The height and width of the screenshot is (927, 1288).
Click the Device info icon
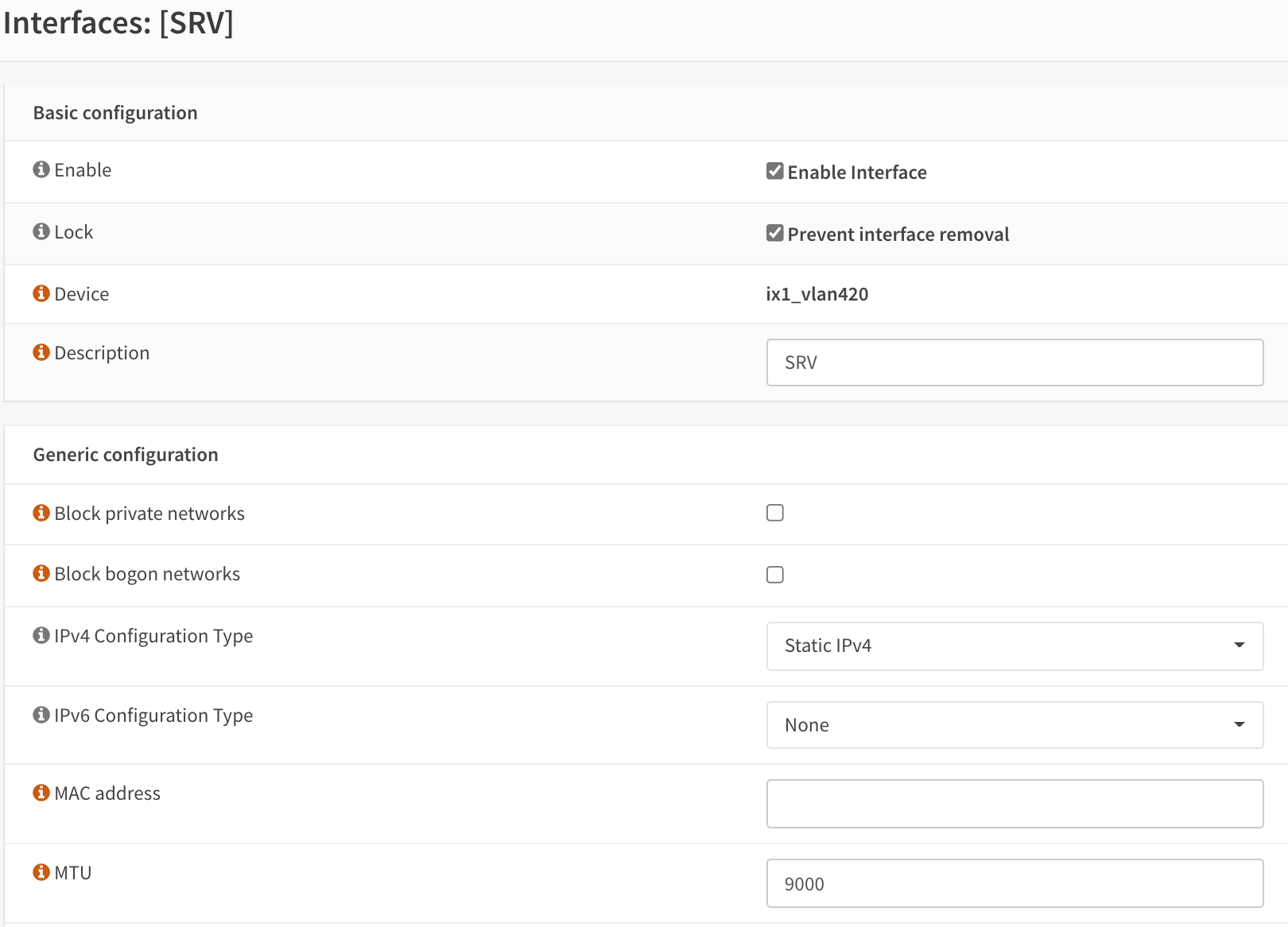pos(41,293)
